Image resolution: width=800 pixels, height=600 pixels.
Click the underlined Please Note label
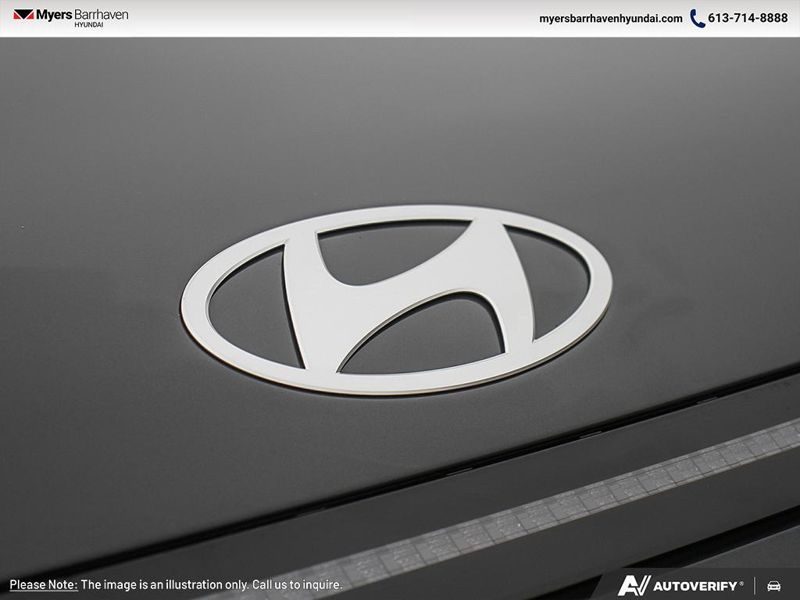pyautogui.click(x=43, y=585)
